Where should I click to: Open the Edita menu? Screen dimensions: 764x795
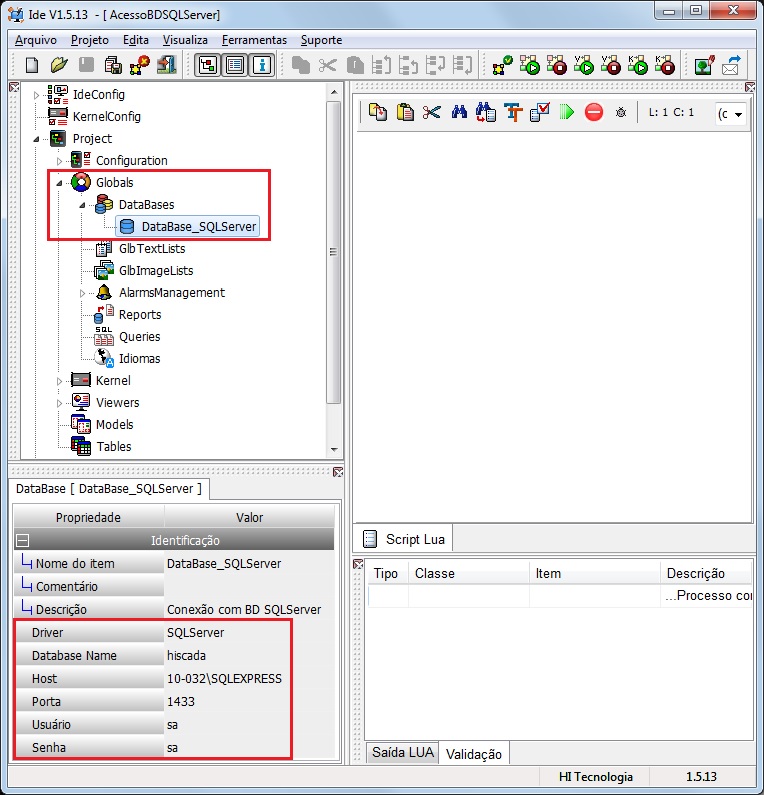pos(136,40)
